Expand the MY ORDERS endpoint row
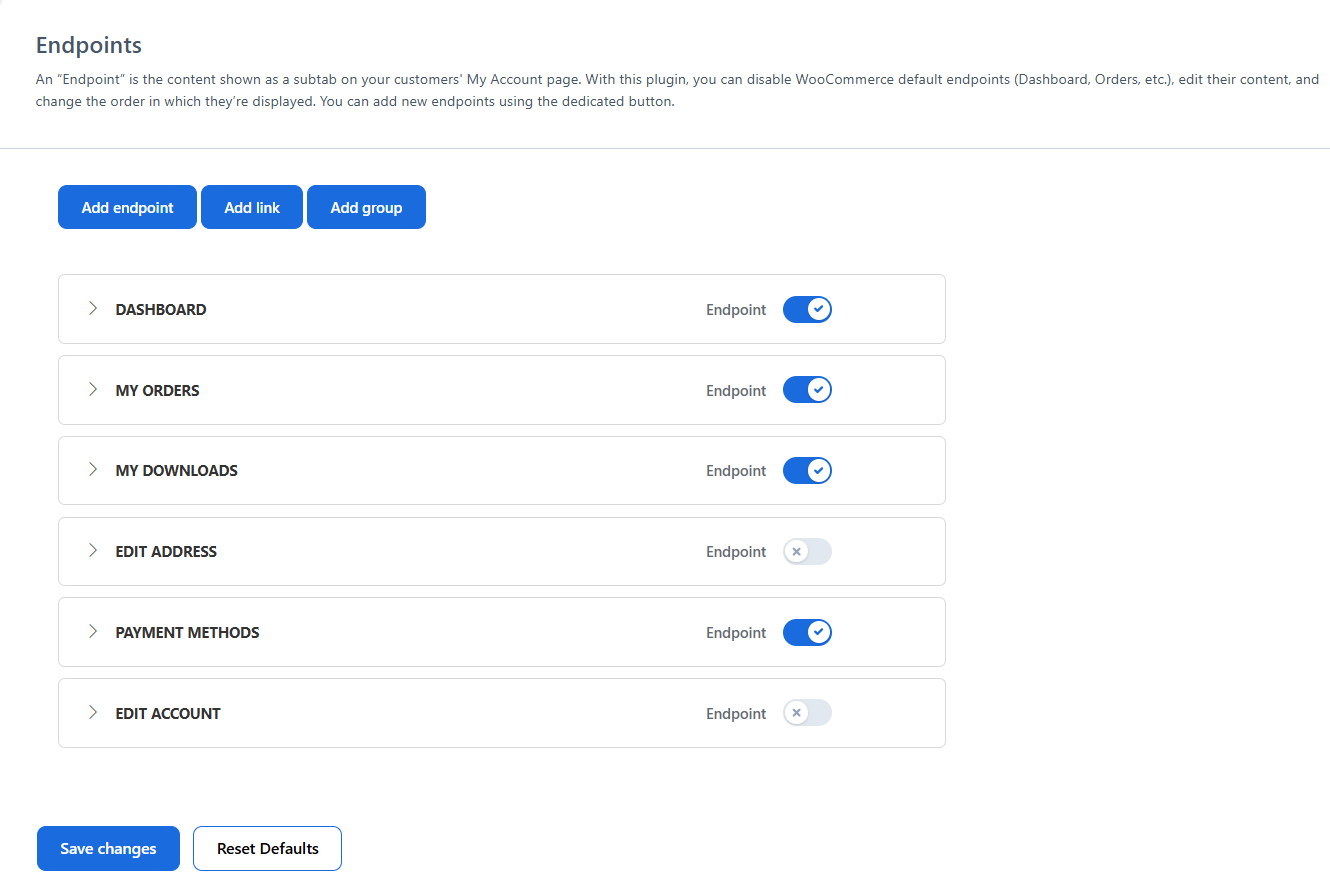1330x875 pixels. pos(92,390)
